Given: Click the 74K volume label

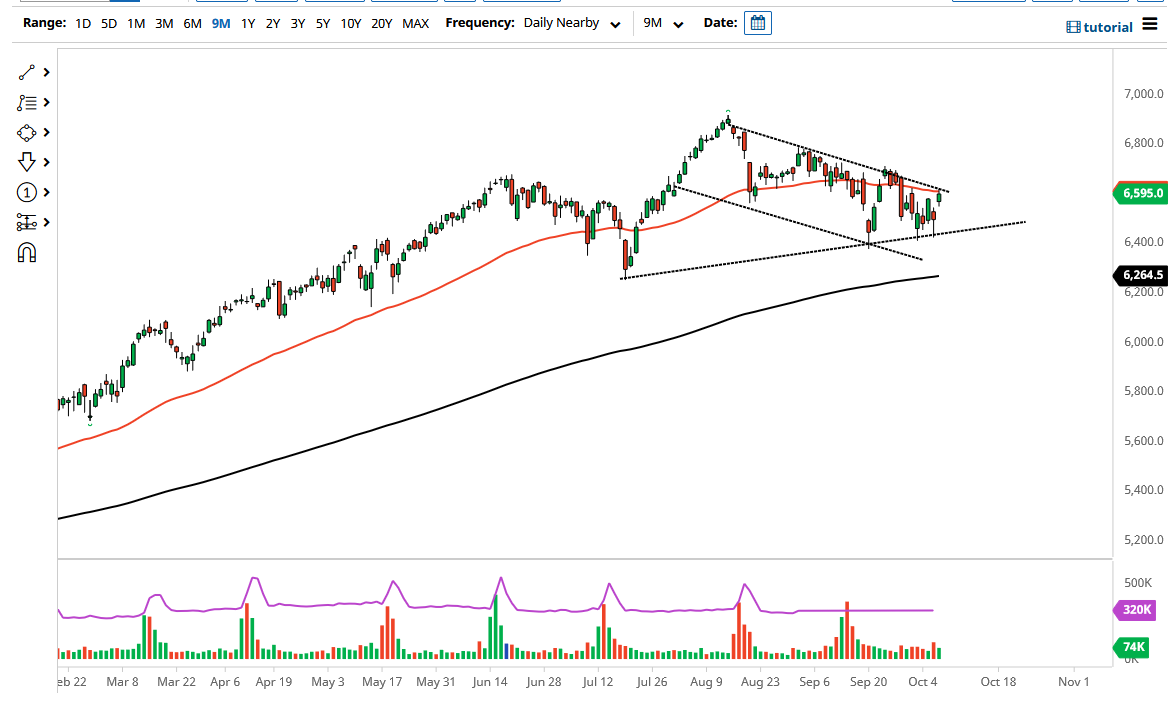Looking at the screenshot, I should click(x=1133, y=646).
